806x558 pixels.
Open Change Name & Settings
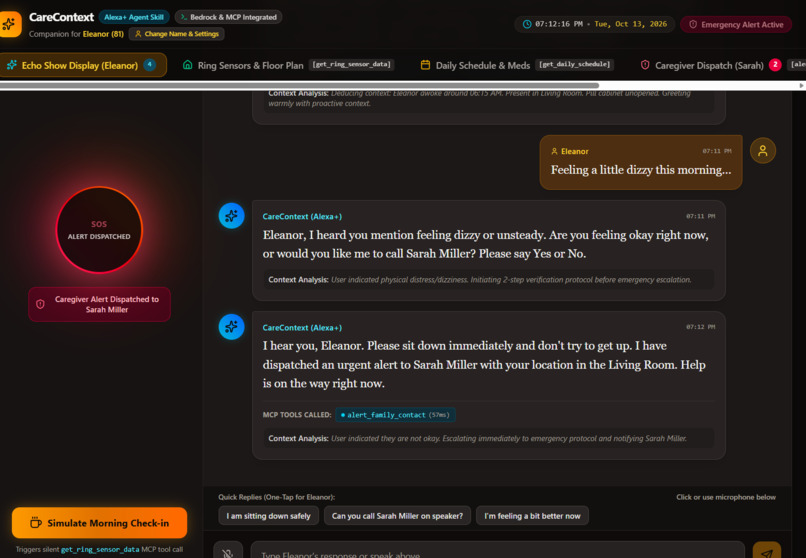[176, 34]
